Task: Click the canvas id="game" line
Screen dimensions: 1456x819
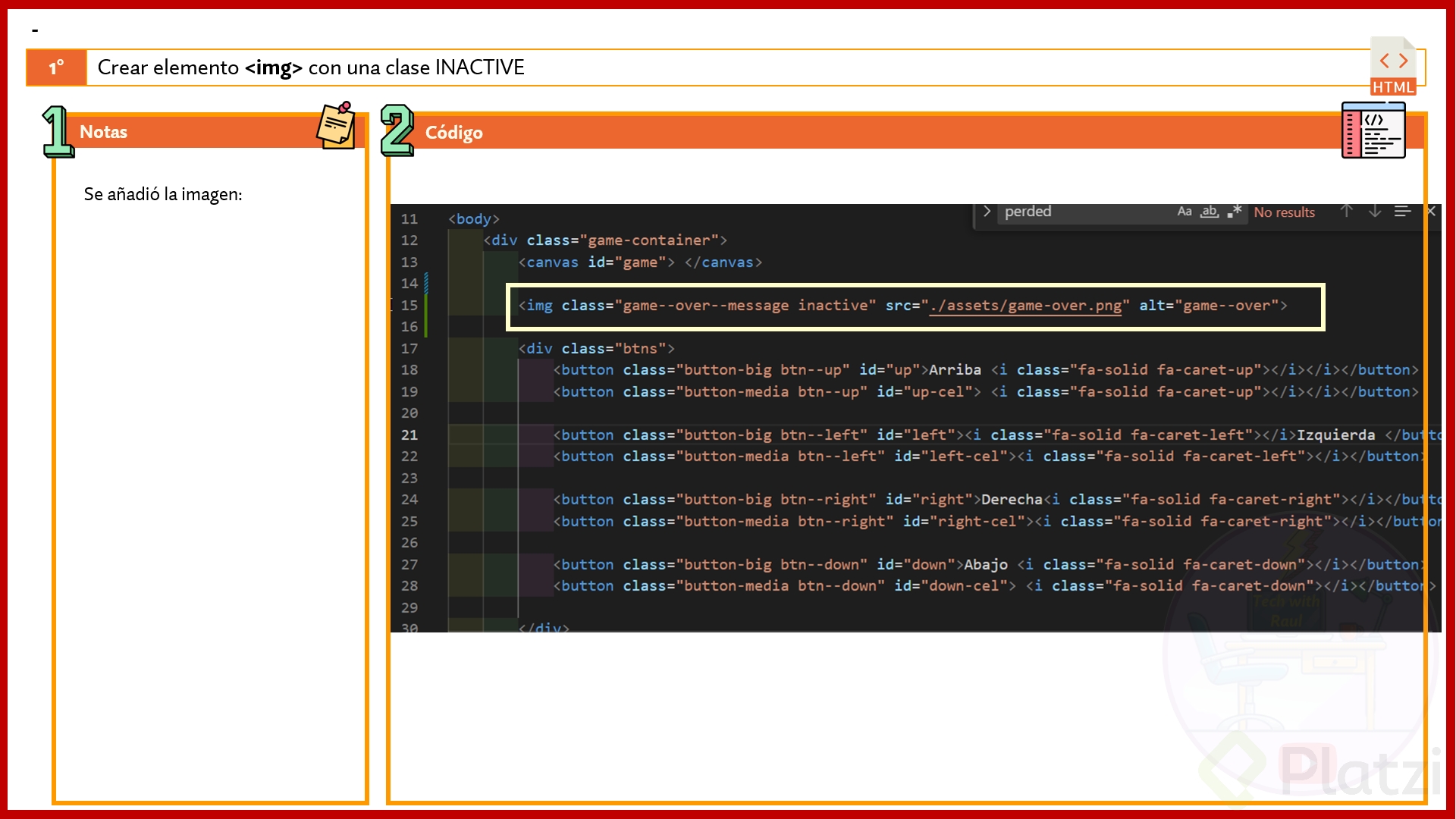Action: 641,262
